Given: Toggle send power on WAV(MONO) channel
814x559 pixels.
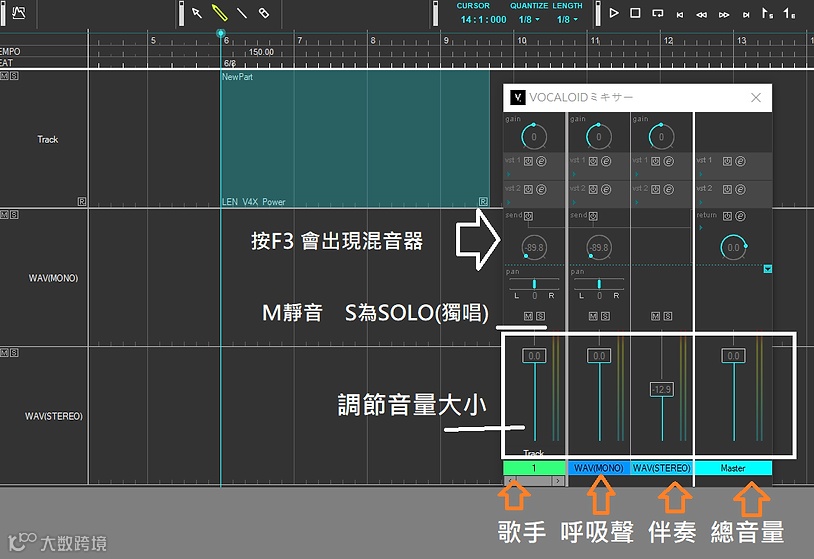Looking at the screenshot, I should [x=593, y=216].
